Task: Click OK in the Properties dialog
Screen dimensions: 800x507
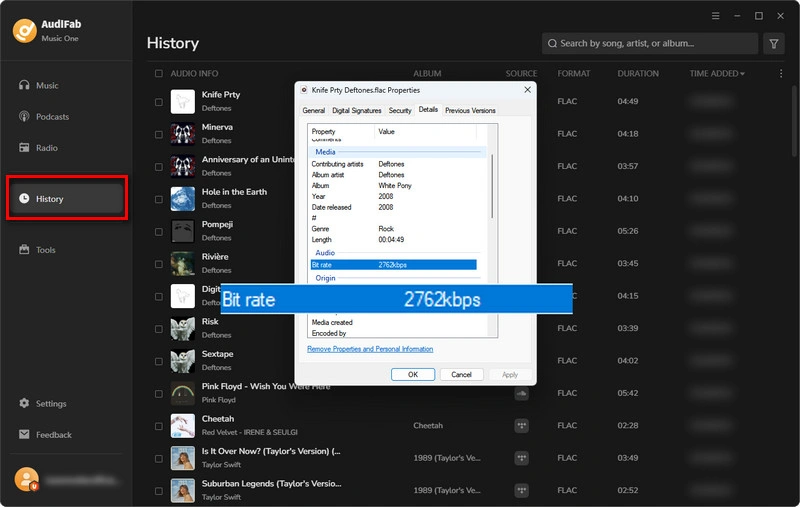Action: pos(413,374)
